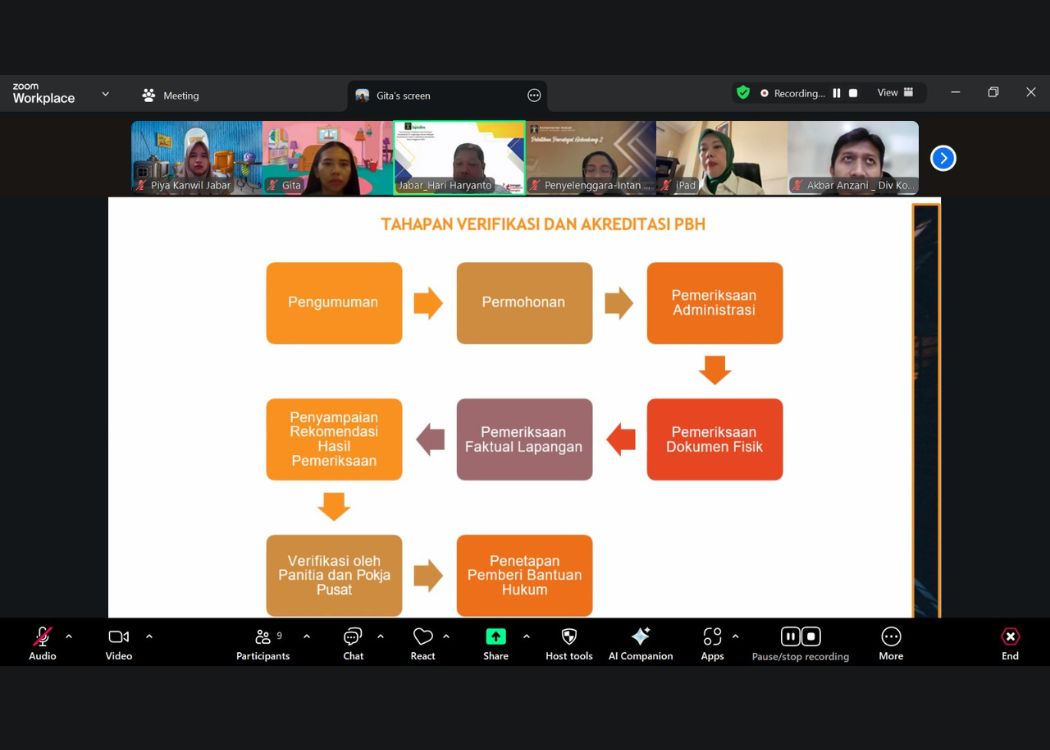This screenshot has width=1050, height=750.
Task: Stop recording from the top indicator
Action: coord(853,93)
